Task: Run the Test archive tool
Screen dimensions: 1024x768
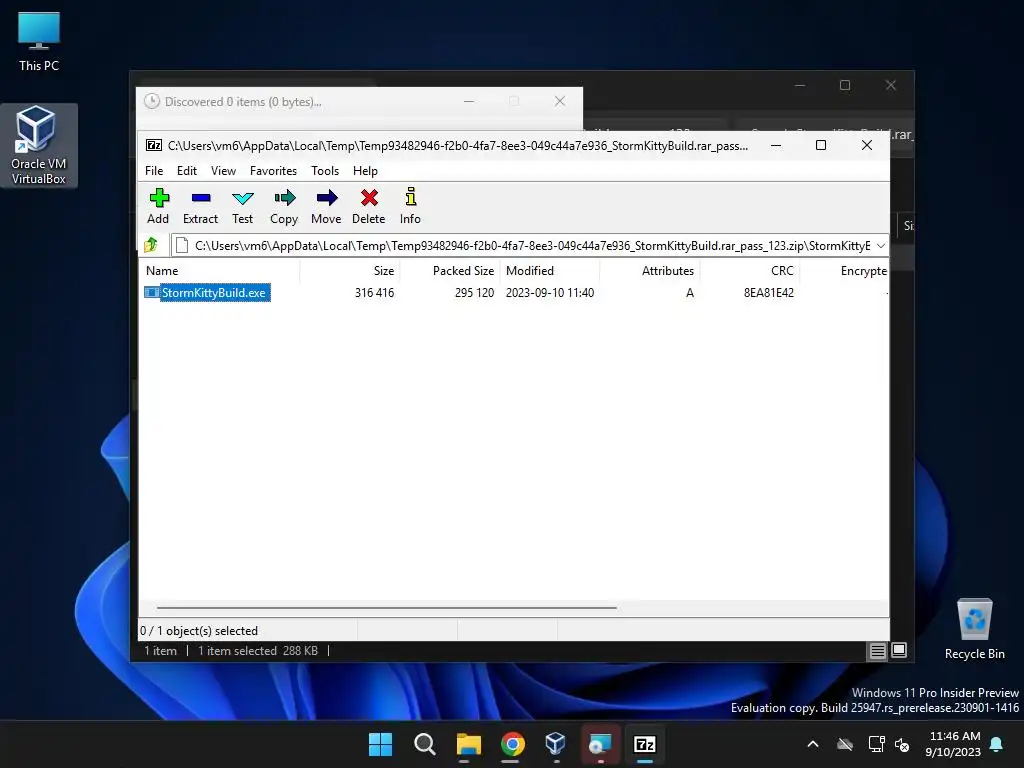Action: coord(242,206)
